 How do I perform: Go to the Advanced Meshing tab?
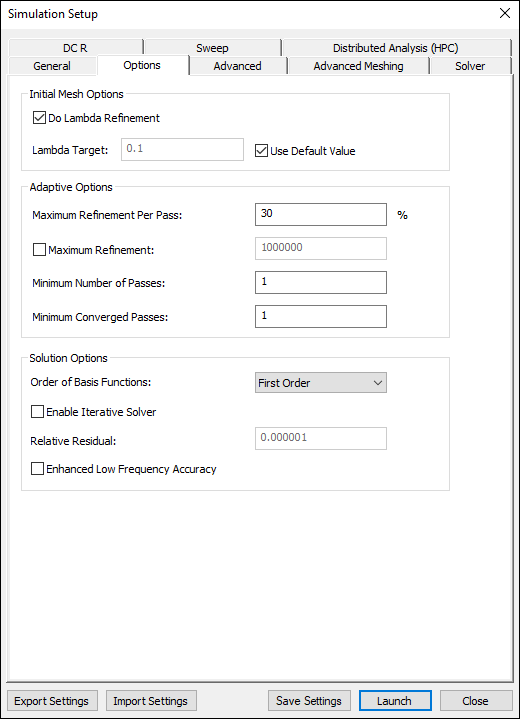tap(358, 66)
